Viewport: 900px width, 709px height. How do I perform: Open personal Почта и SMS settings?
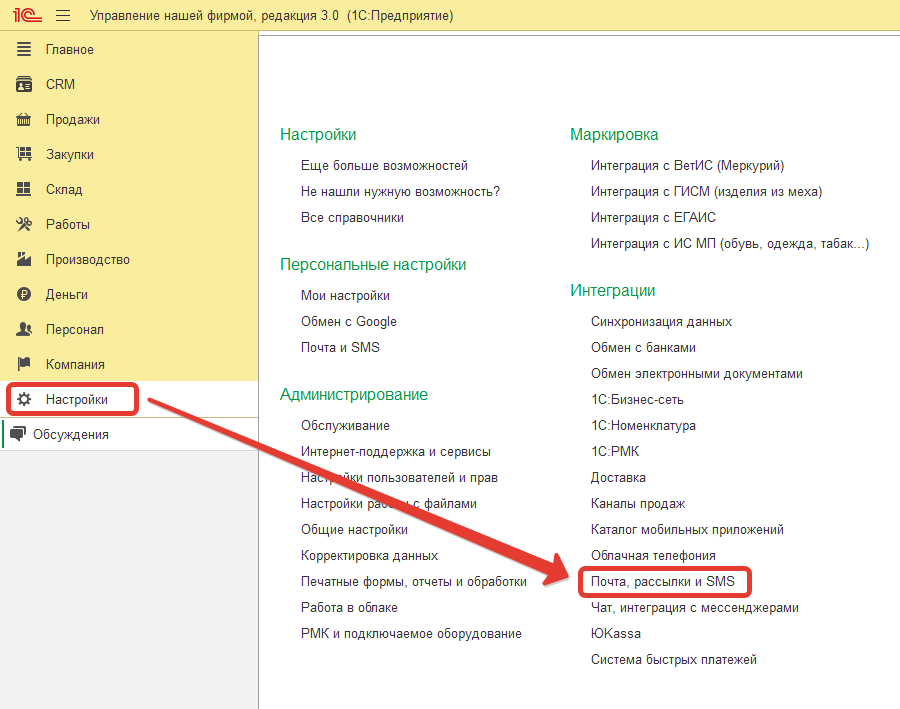[340, 347]
